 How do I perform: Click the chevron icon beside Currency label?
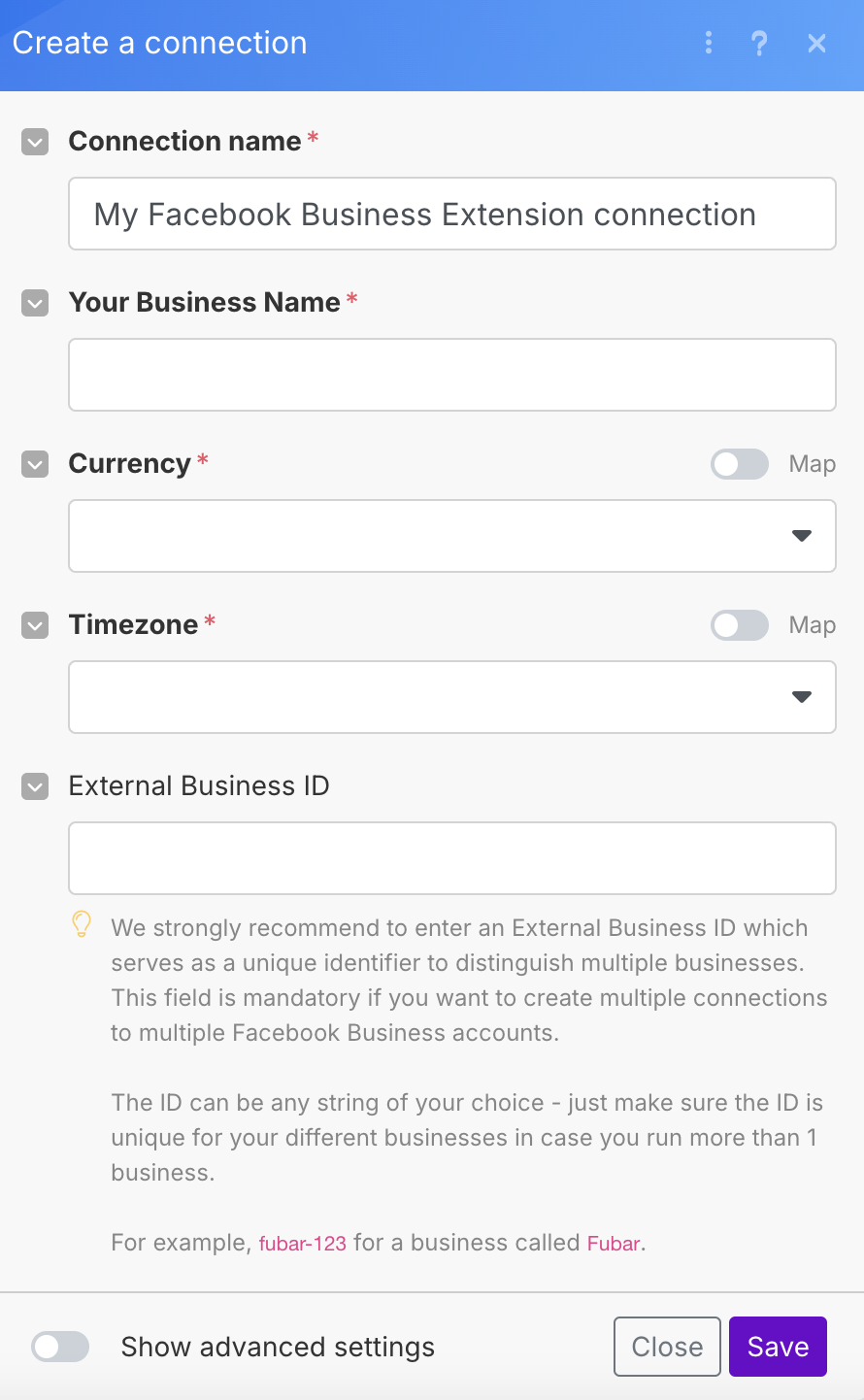point(35,464)
